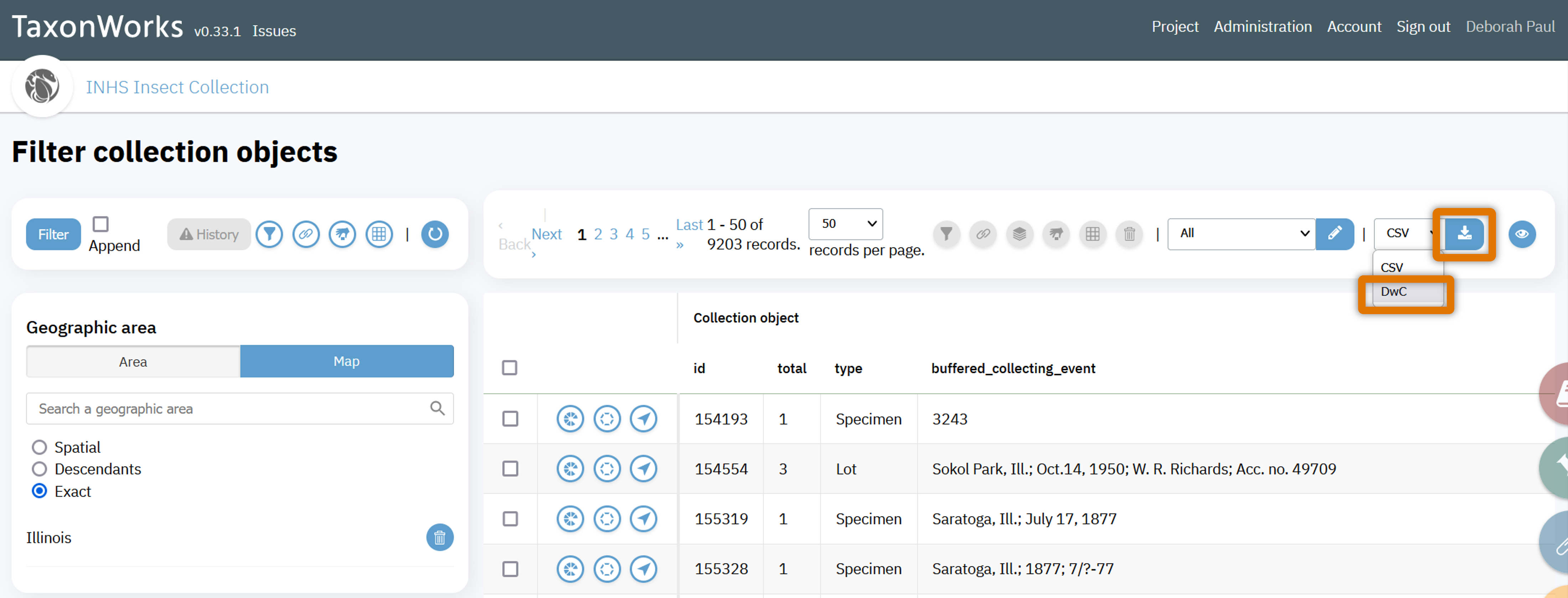Click the gray fish icon after the layers icon
Image resolution: width=1568 pixels, height=598 pixels.
pyautogui.click(x=1056, y=234)
